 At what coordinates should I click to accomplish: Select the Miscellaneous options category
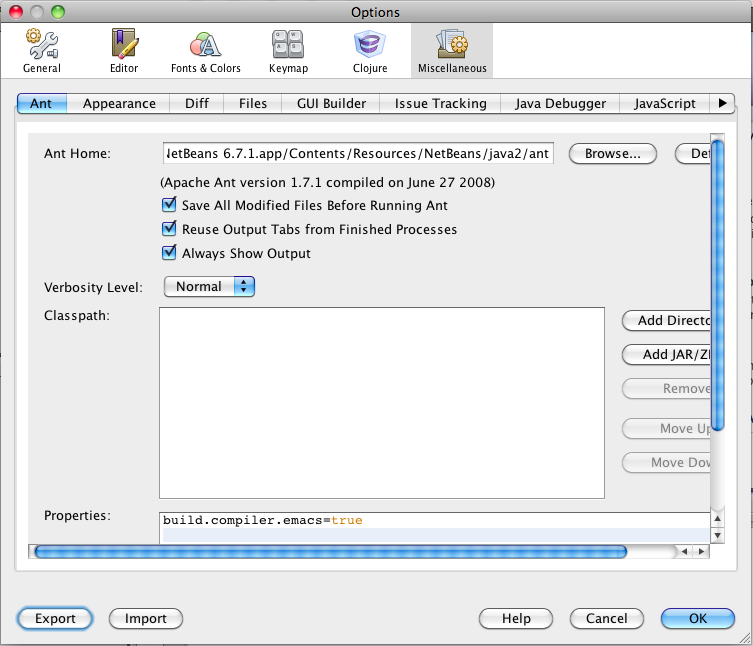[x=452, y=51]
